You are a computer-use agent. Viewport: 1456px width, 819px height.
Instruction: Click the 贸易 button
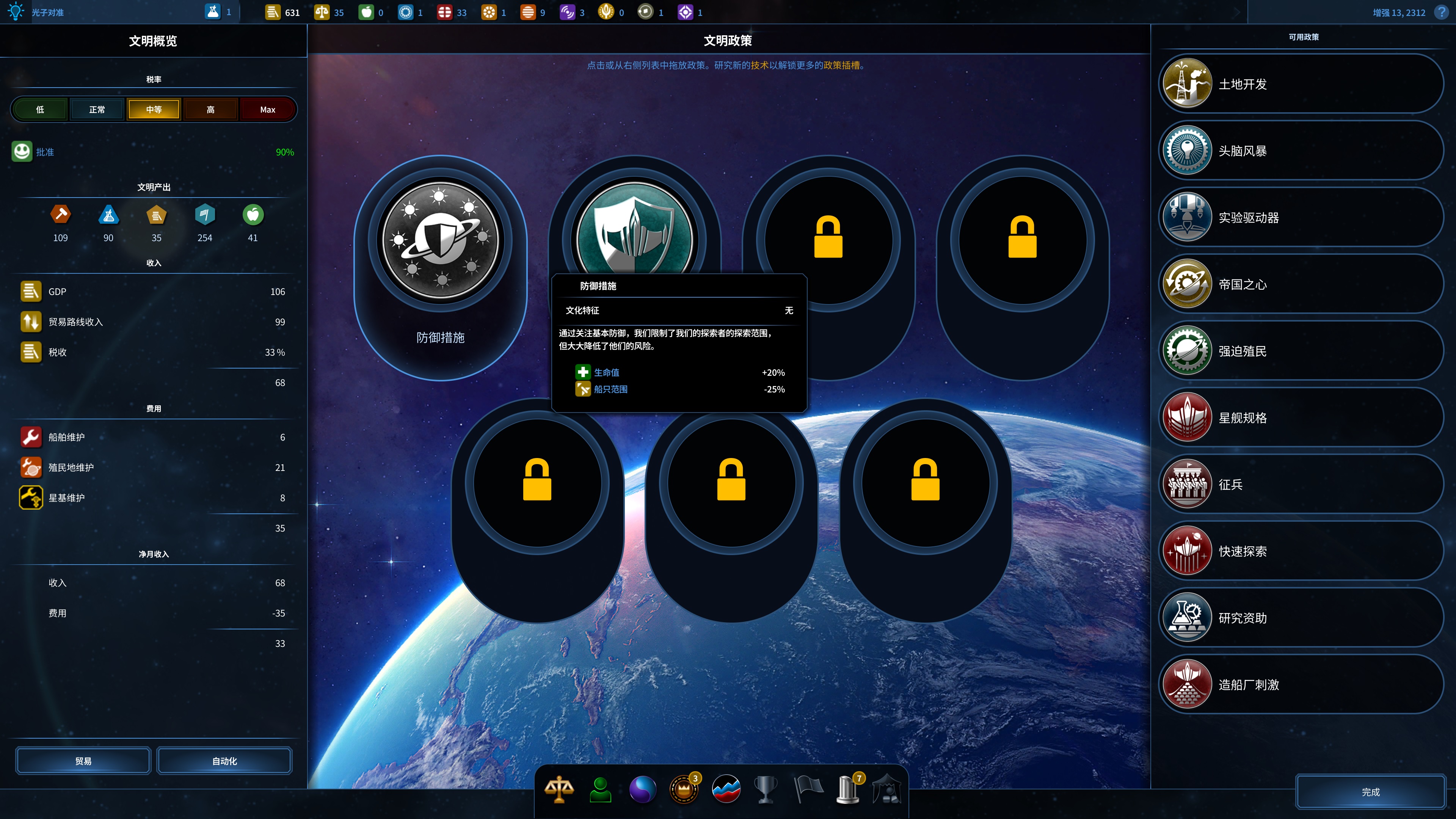pos(83,761)
